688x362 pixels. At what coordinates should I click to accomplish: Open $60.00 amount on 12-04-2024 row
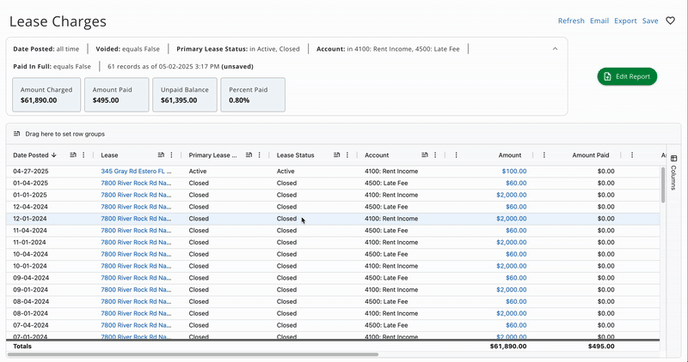(x=516, y=207)
